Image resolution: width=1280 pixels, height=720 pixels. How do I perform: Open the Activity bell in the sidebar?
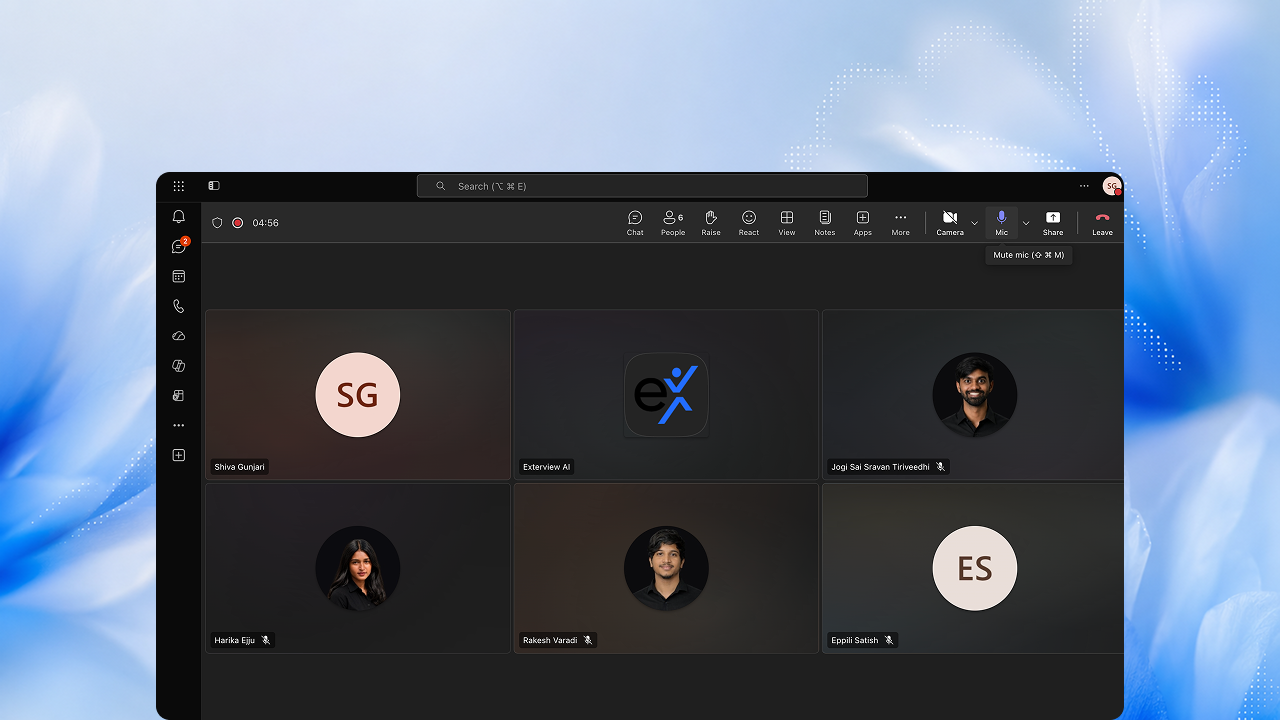coord(179,217)
